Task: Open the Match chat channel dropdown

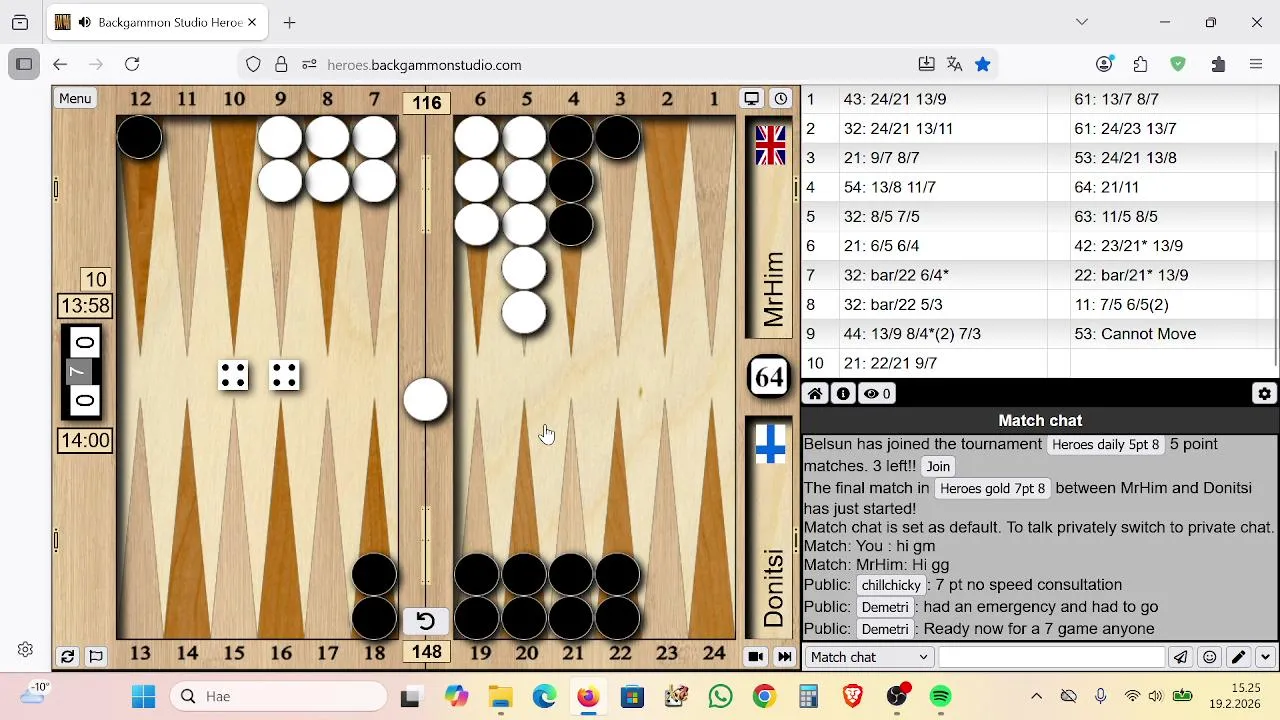Action: coord(869,657)
